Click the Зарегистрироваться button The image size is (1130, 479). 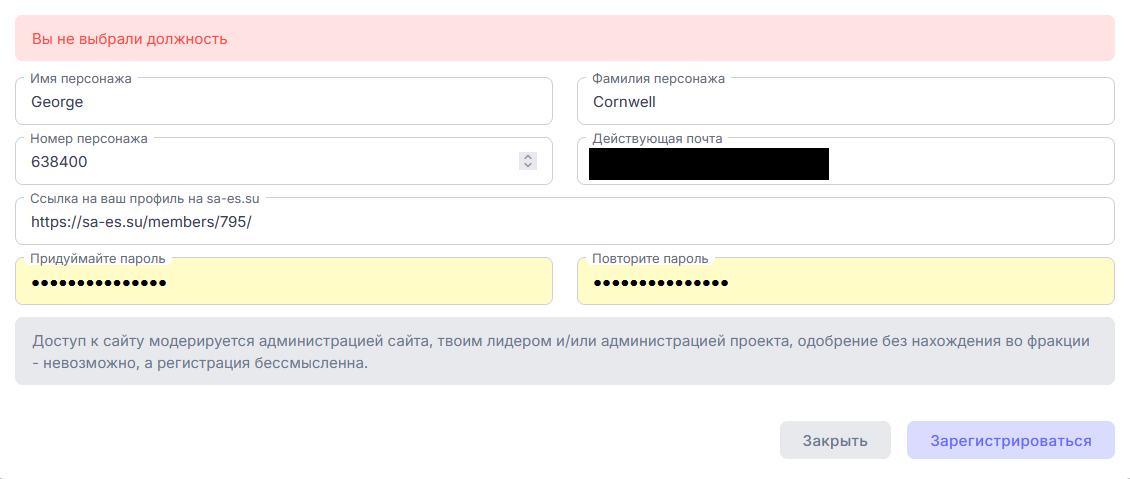pyautogui.click(x=1010, y=440)
